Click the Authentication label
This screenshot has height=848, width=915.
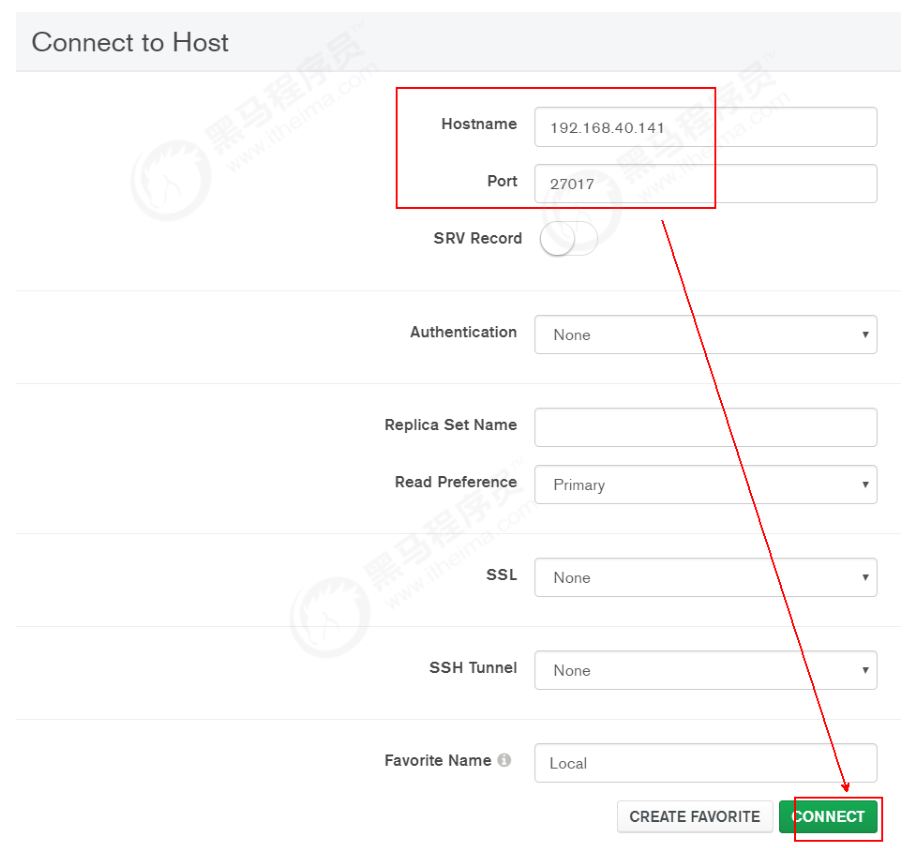pyautogui.click(x=463, y=332)
